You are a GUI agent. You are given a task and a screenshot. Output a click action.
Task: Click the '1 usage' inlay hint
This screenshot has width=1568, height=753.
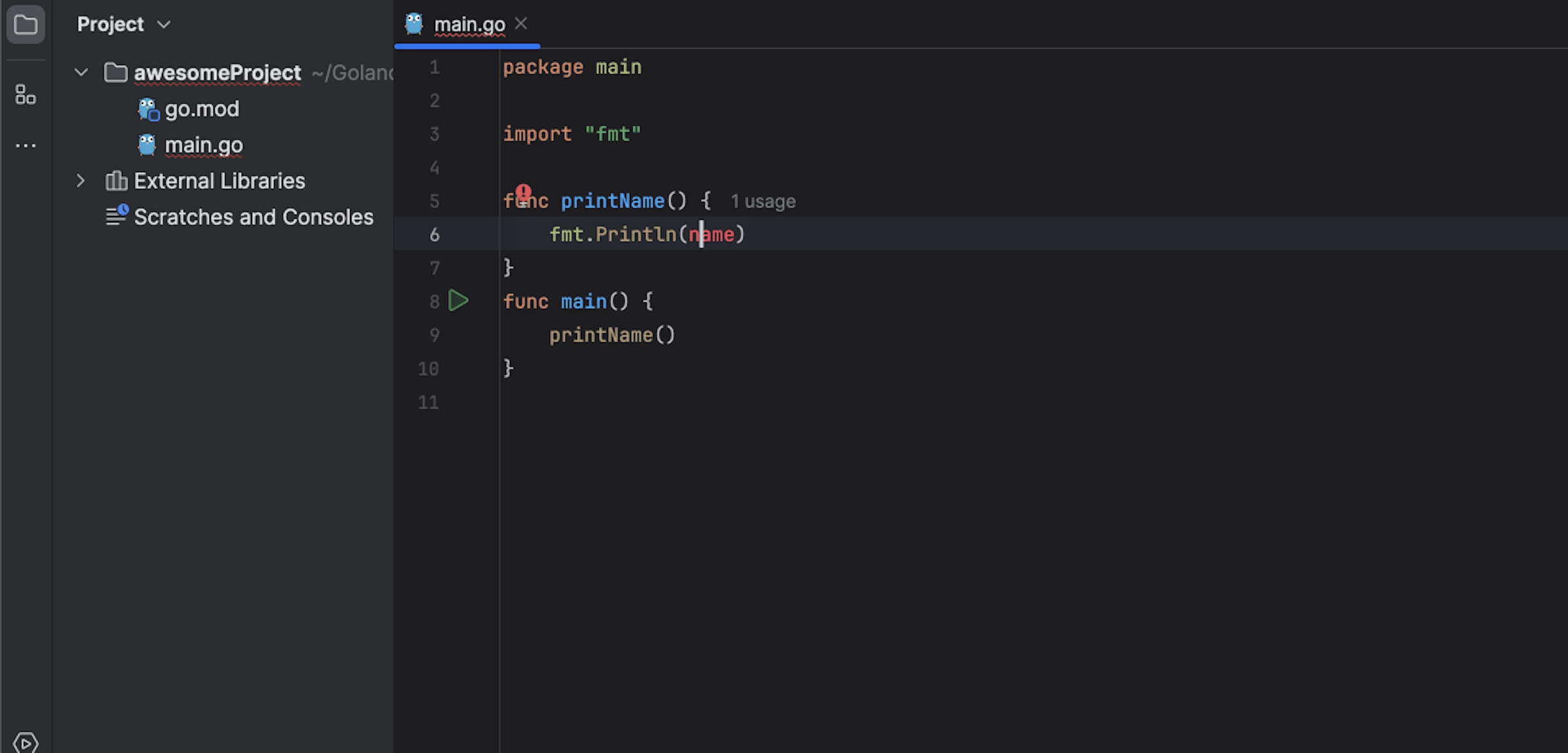763,201
